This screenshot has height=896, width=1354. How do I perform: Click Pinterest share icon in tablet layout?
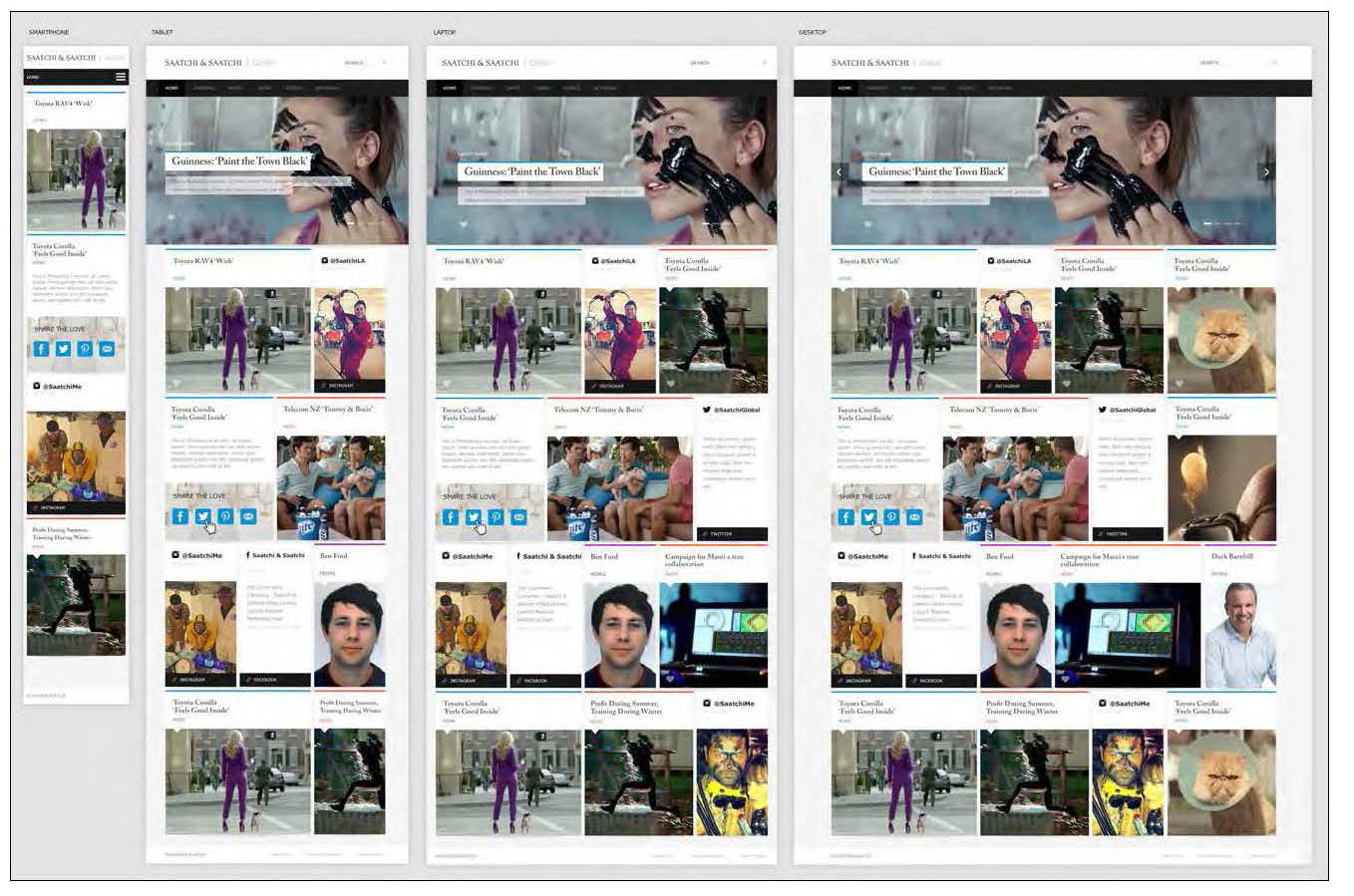(x=225, y=516)
